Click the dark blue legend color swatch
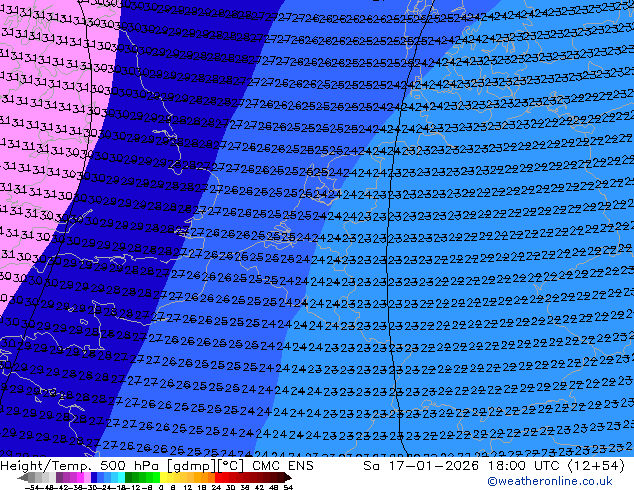The height and width of the screenshot is (490, 634). coord(94,477)
